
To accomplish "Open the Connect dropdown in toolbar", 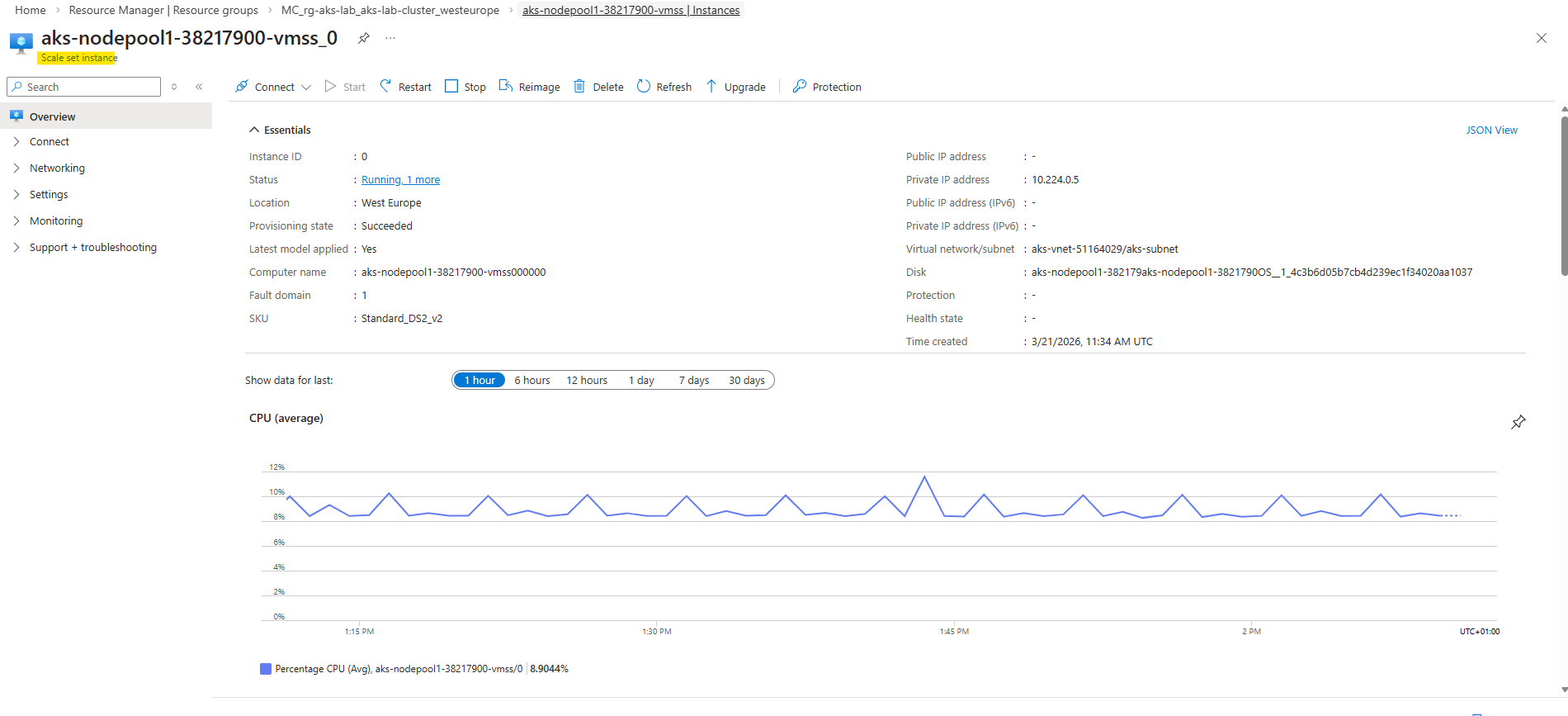I will pos(273,87).
